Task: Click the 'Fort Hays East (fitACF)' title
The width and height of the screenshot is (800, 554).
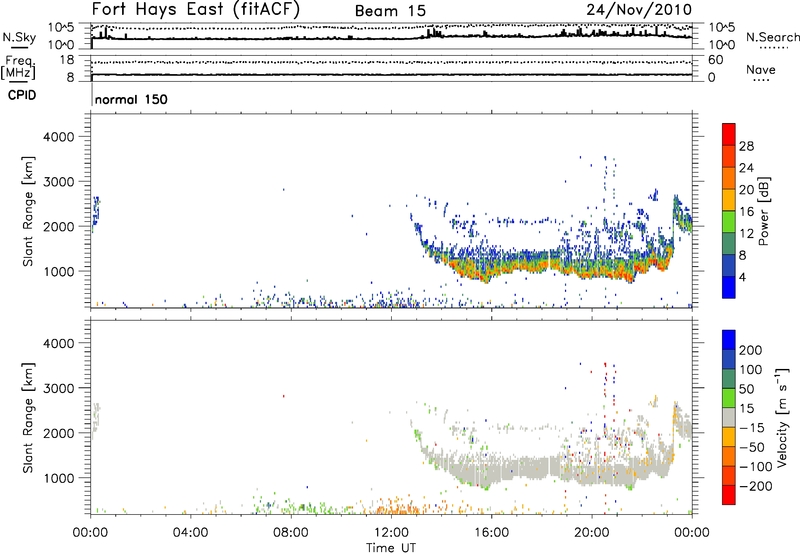Action: coord(195,9)
